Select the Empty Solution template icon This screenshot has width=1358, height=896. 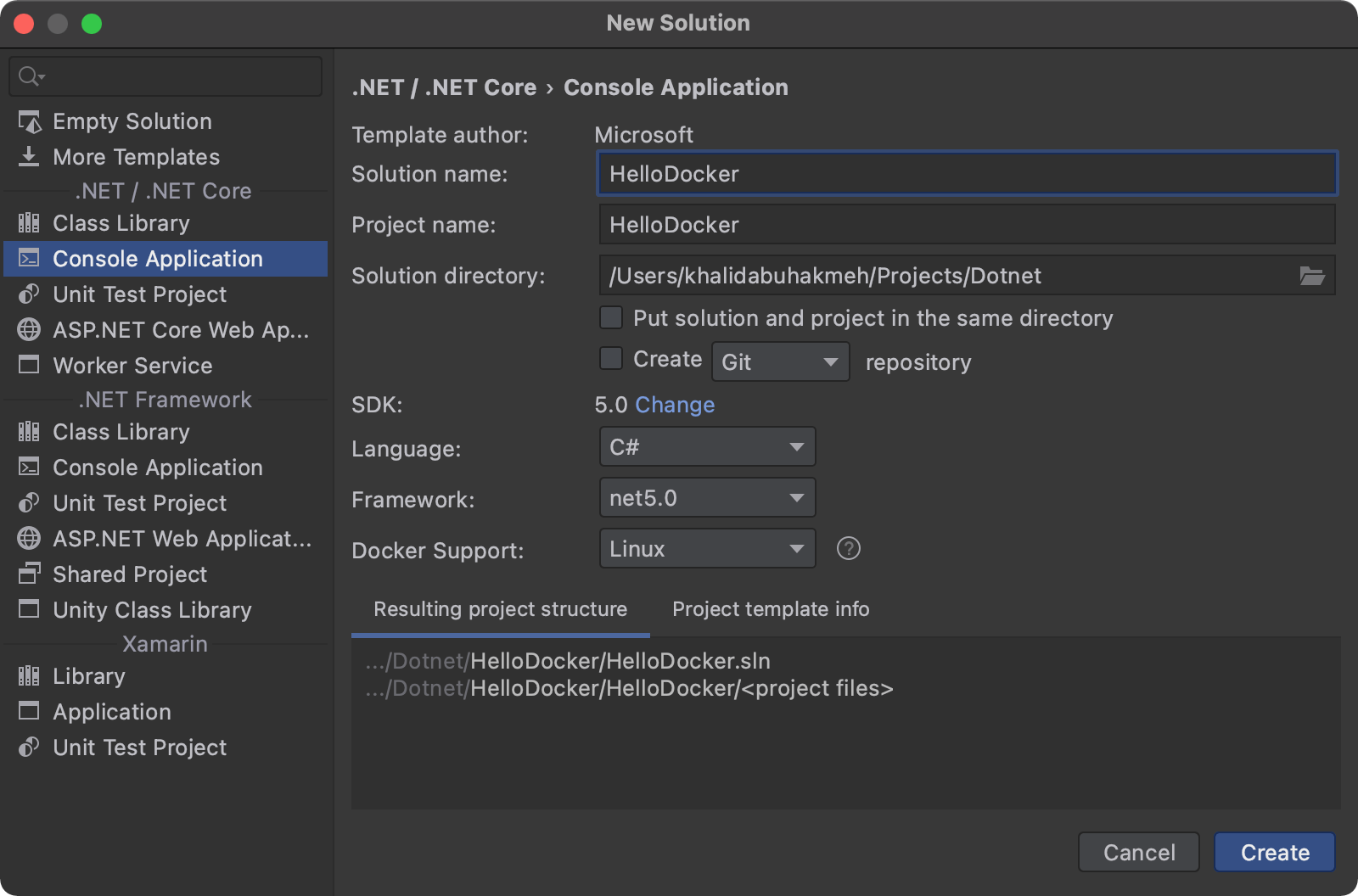pyautogui.click(x=30, y=122)
